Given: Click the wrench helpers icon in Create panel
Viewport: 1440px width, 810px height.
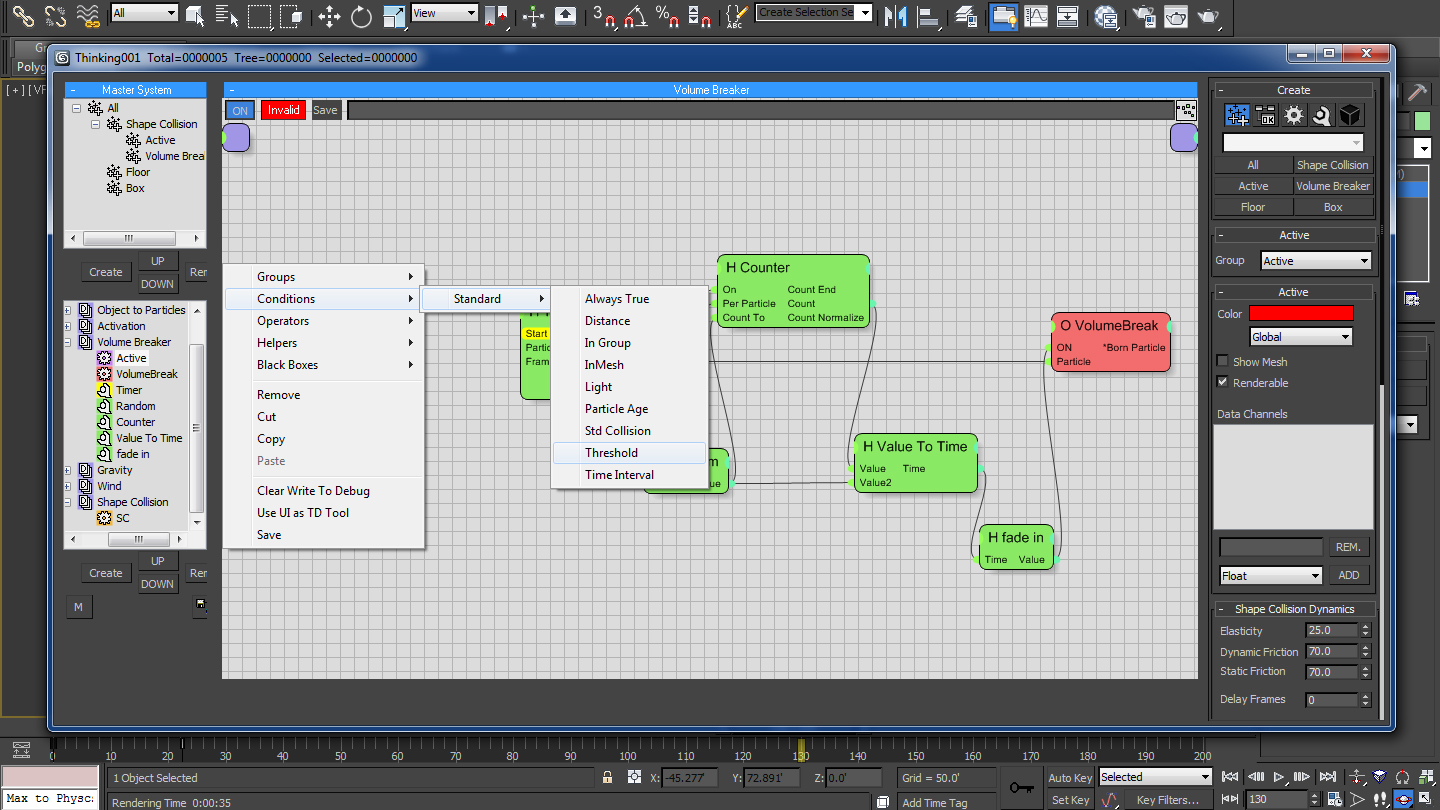Looking at the screenshot, I should click(1321, 116).
